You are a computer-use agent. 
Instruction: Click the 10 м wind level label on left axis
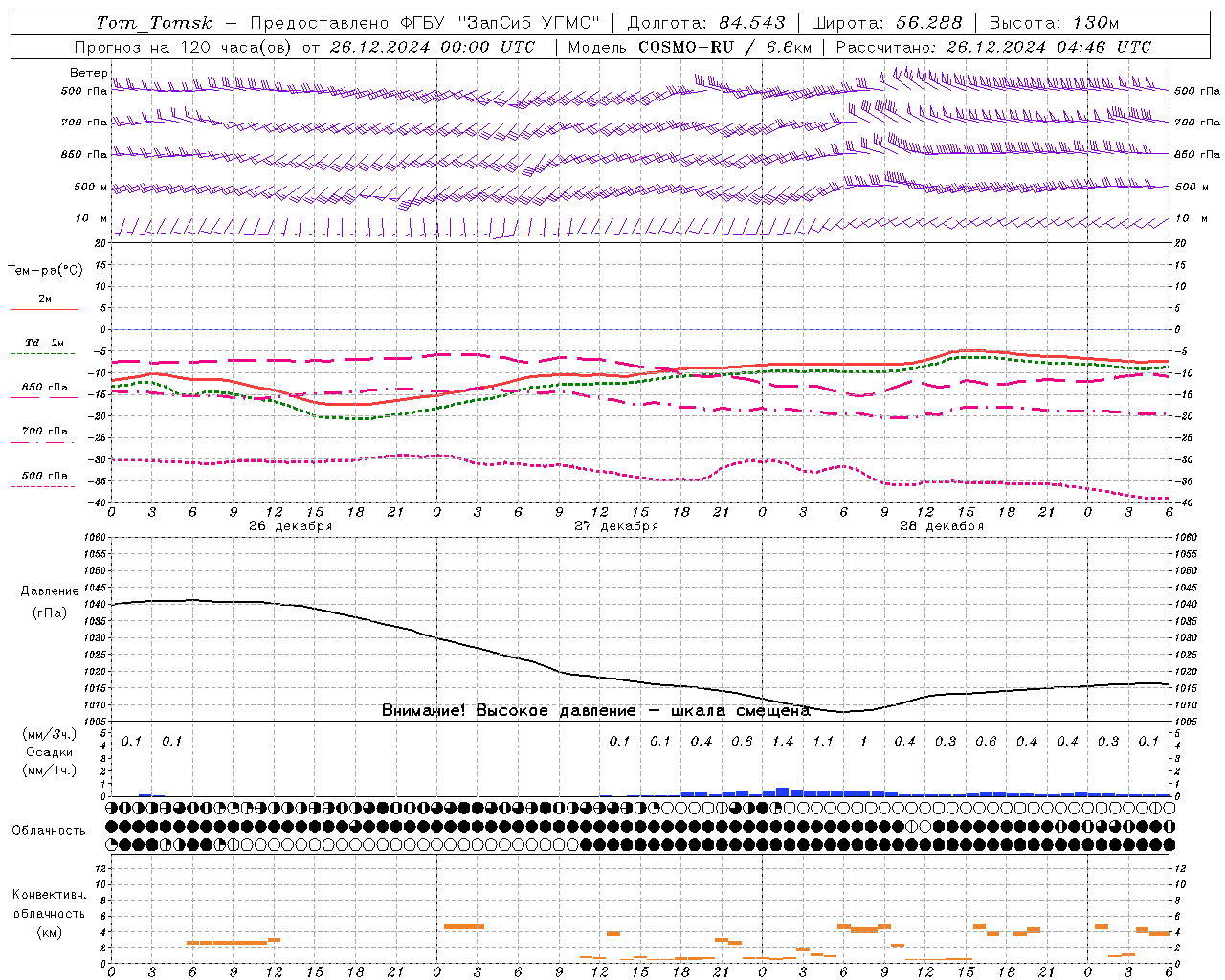coord(92,218)
